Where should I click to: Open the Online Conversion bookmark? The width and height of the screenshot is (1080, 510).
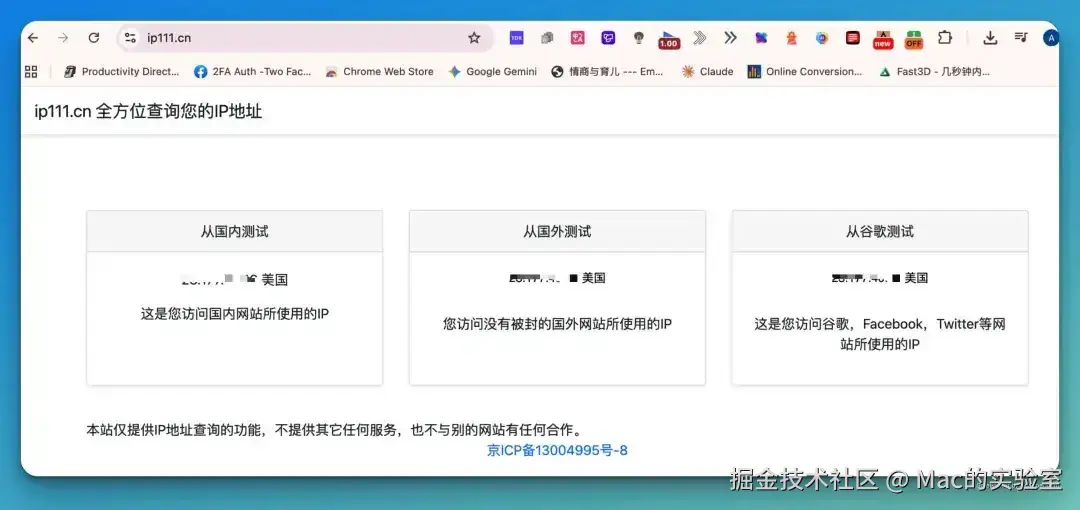(805, 71)
